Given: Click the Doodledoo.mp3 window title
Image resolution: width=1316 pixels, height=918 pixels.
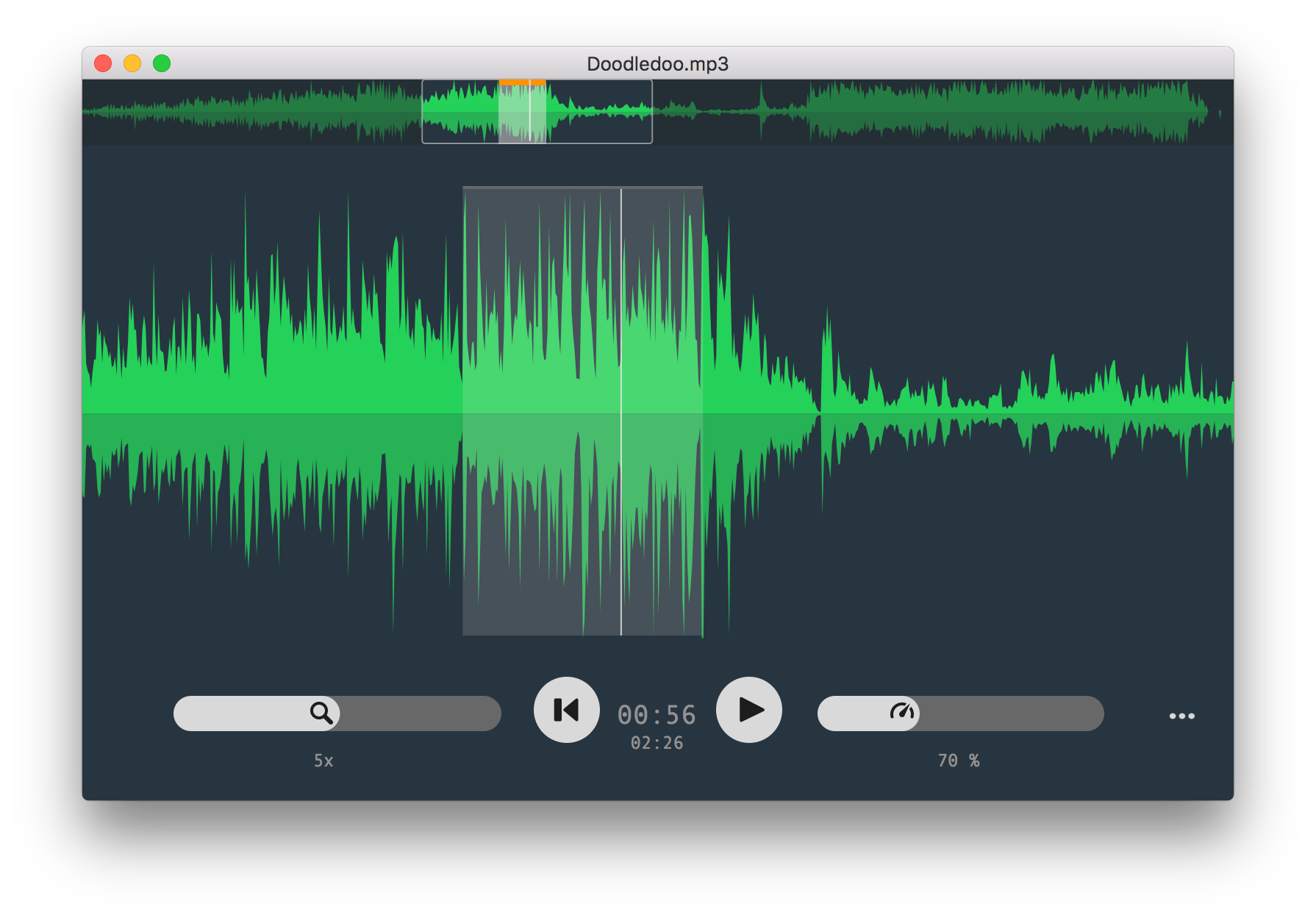Looking at the screenshot, I should 657,64.
